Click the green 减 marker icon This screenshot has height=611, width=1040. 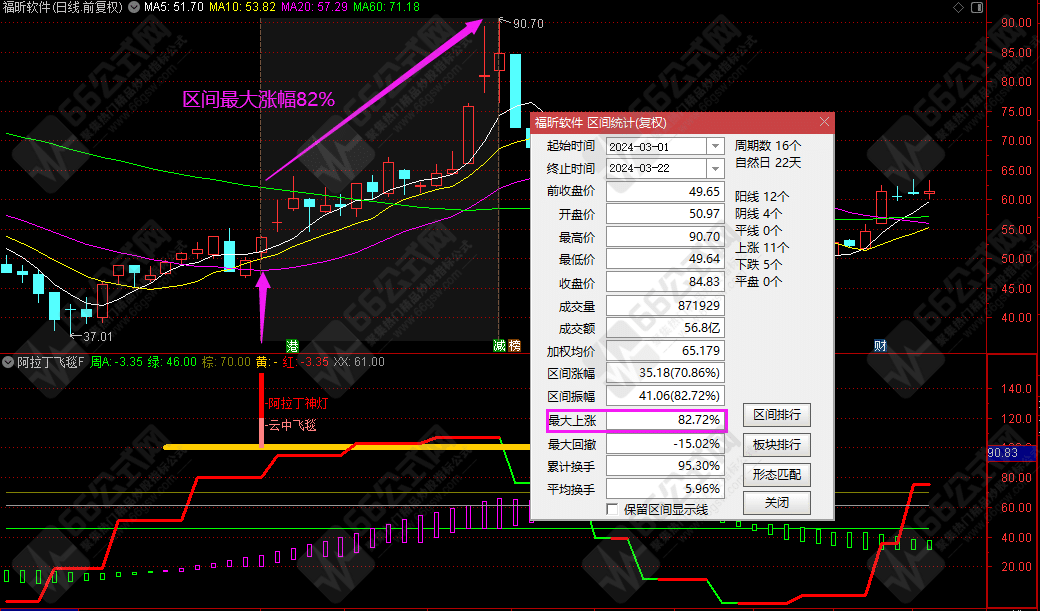(499, 346)
